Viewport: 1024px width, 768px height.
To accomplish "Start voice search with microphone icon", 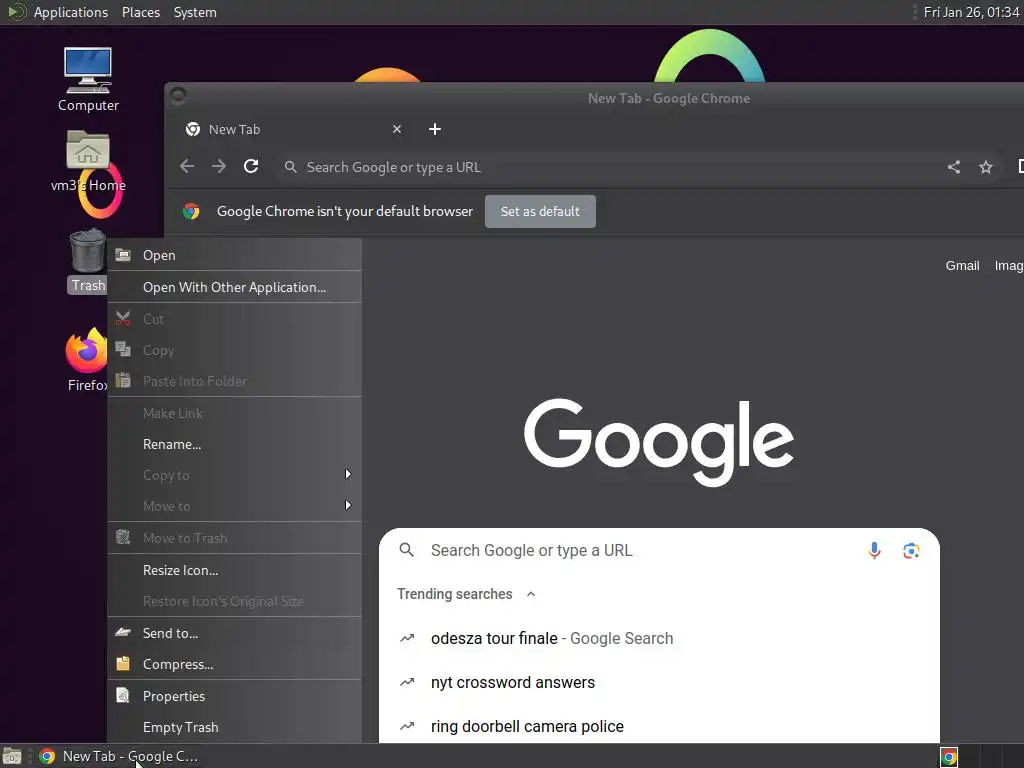I will 874,551.
